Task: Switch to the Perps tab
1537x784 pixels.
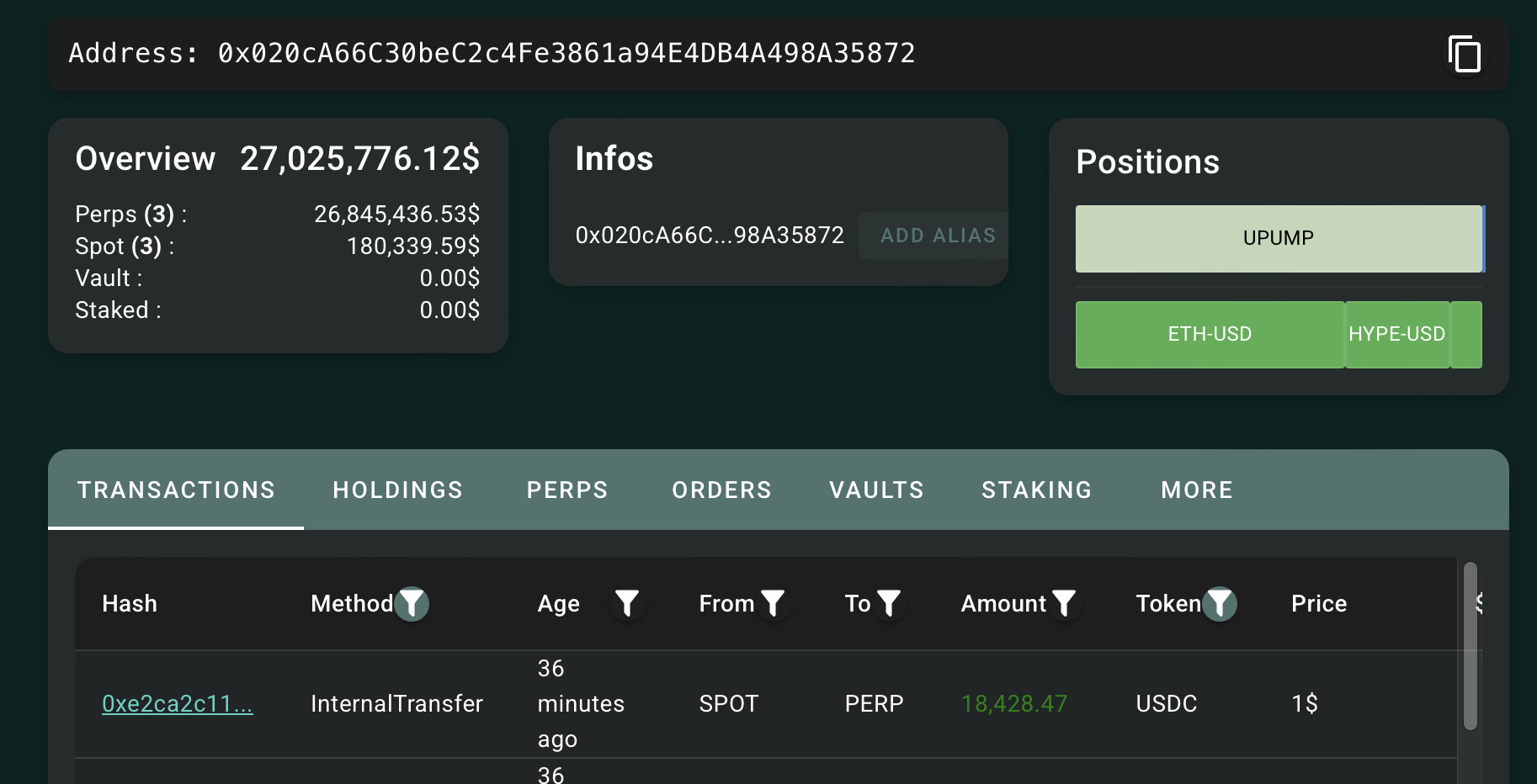Action: point(566,490)
